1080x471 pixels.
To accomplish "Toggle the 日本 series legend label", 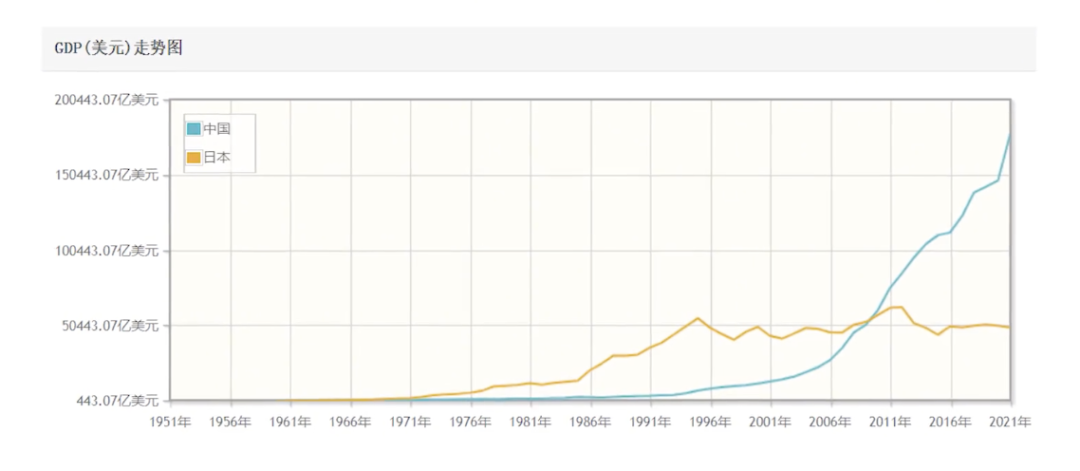I will tap(217, 156).
